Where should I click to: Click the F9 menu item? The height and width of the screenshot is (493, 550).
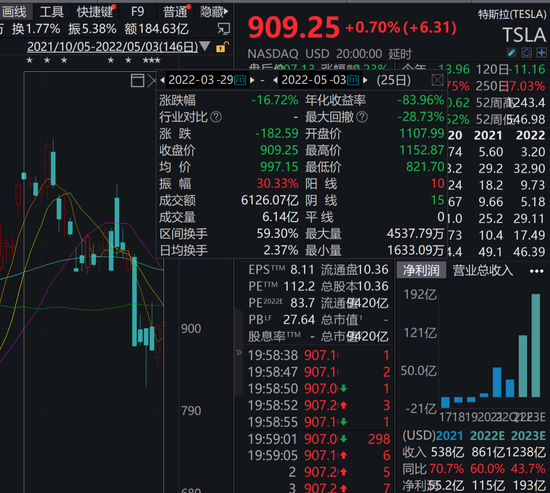pyautogui.click(x=138, y=12)
